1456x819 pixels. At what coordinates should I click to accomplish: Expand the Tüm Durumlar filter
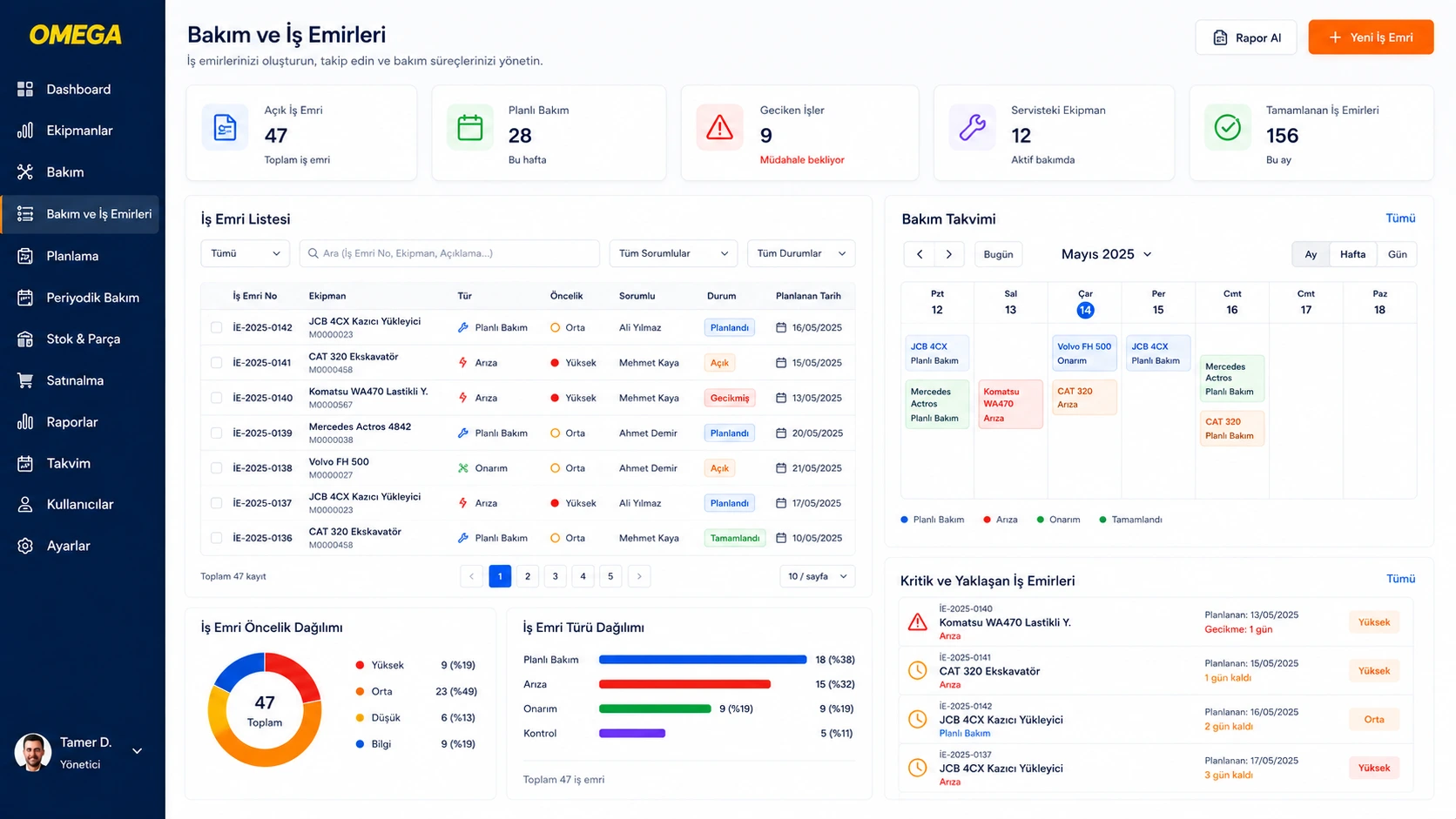pyautogui.click(x=801, y=253)
